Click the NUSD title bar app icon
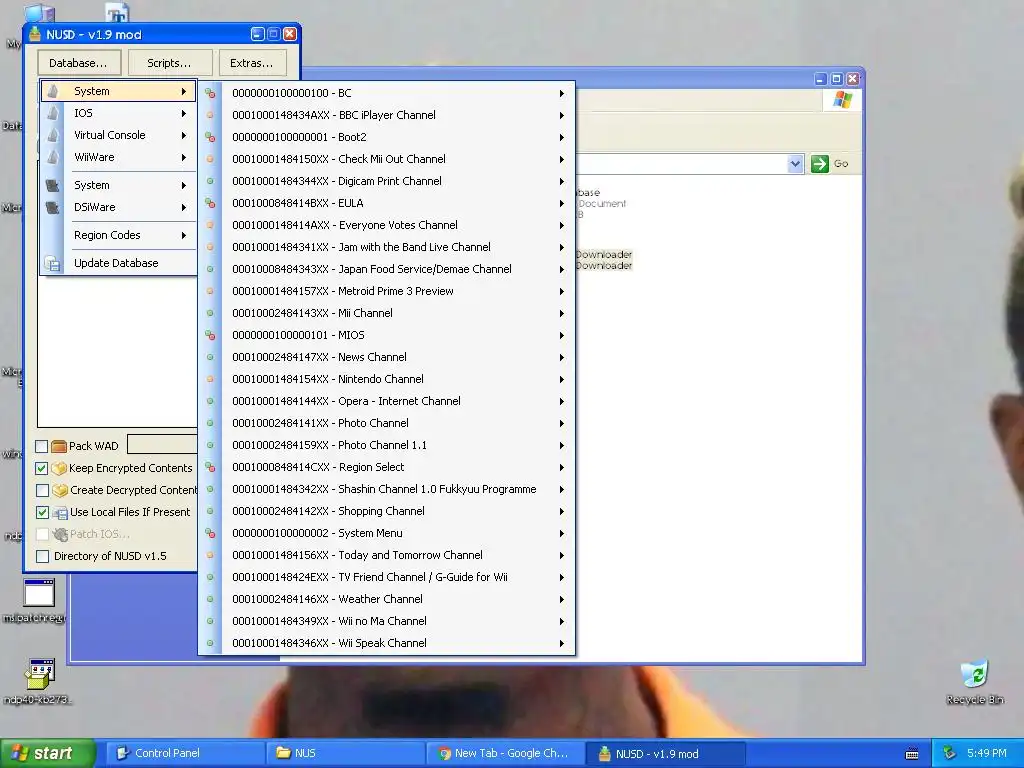This screenshot has width=1024, height=768. tap(35, 34)
